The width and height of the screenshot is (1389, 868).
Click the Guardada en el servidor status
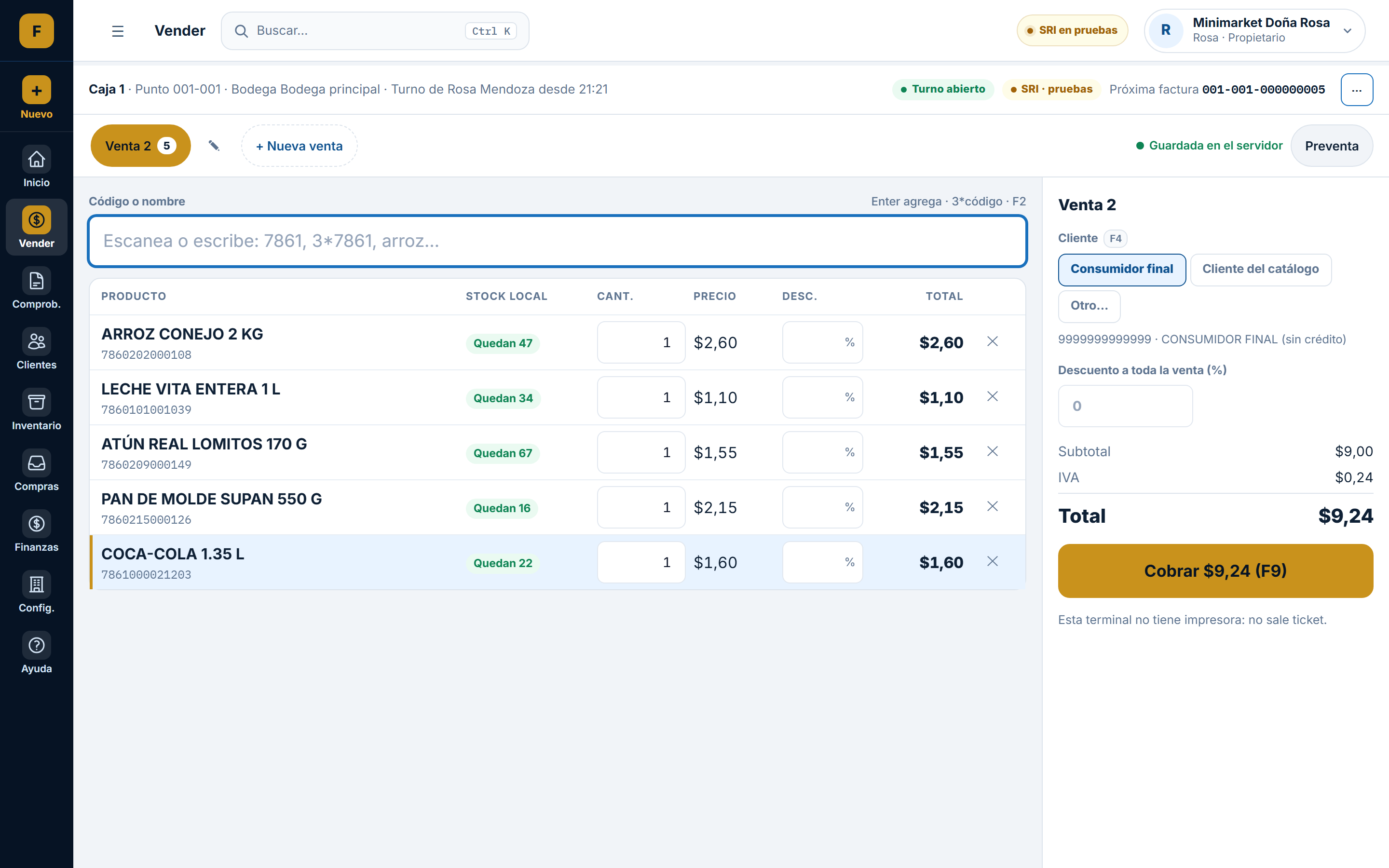(1209, 146)
